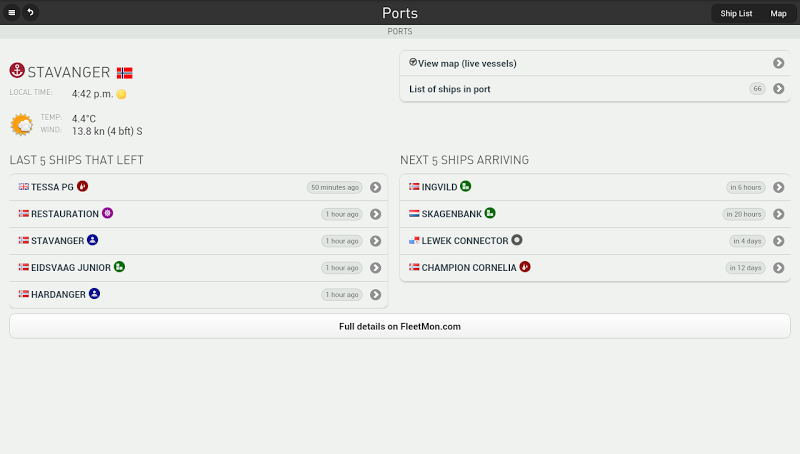Switch to the Map tab
Viewport: 800px width, 454px height.
coord(778,13)
